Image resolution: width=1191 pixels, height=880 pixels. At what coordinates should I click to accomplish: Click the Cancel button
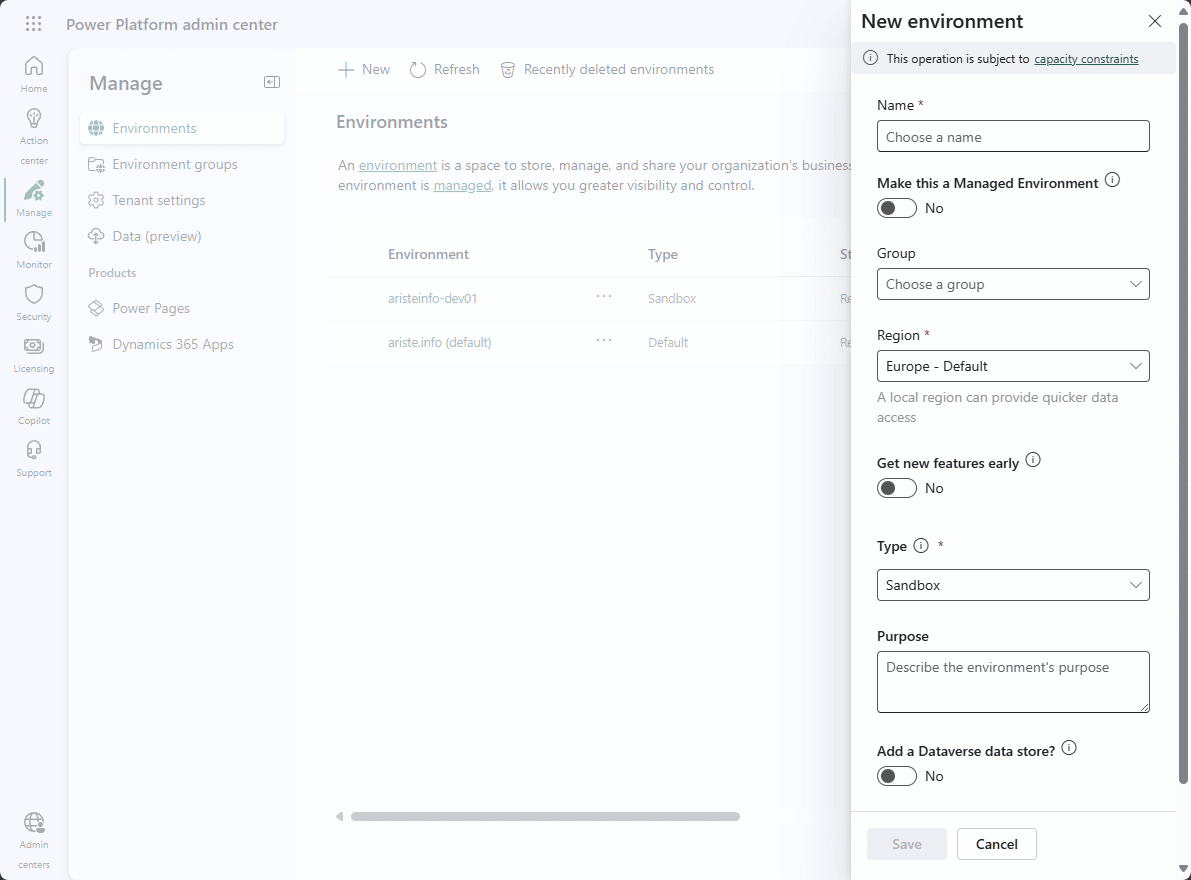coord(996,844)
